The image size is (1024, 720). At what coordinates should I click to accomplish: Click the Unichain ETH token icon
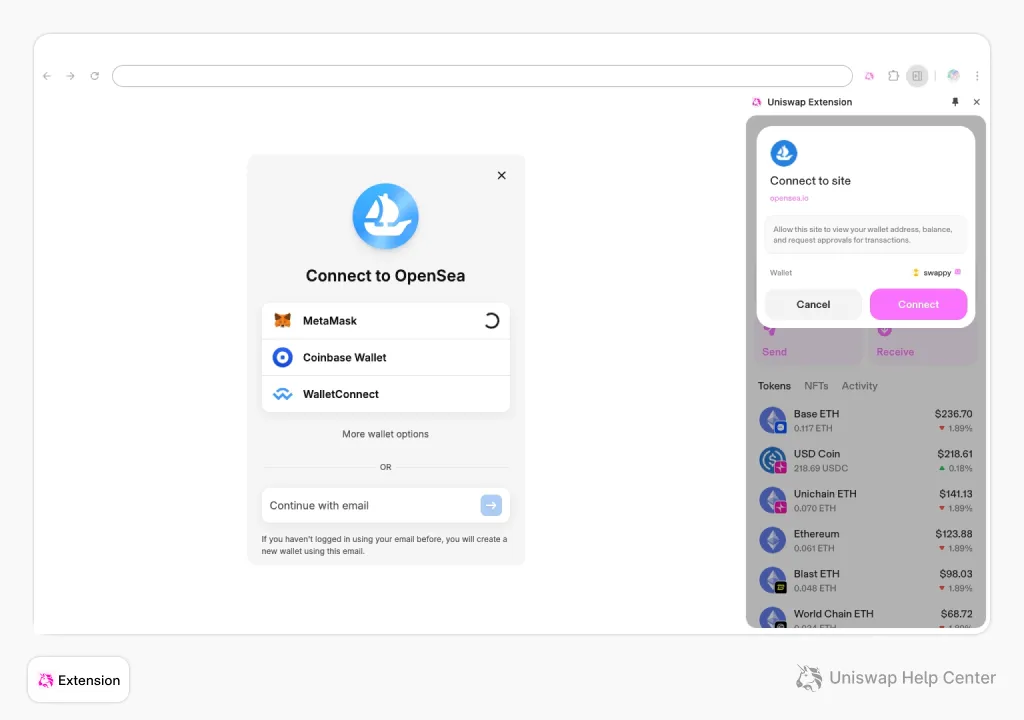tap(773, 500)
